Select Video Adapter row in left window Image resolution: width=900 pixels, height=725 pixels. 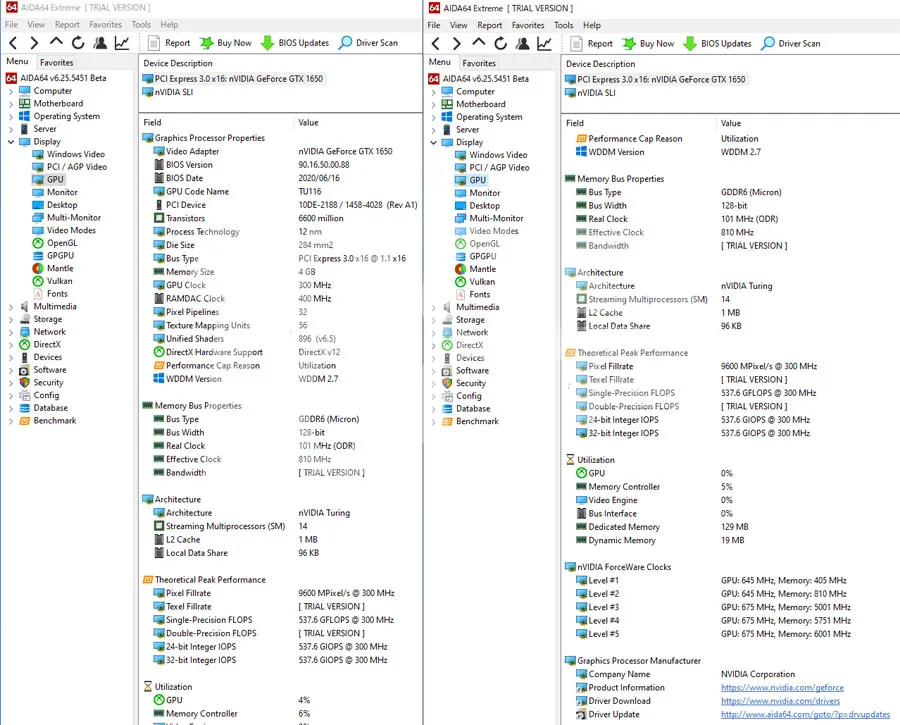[x=280, y=151]
